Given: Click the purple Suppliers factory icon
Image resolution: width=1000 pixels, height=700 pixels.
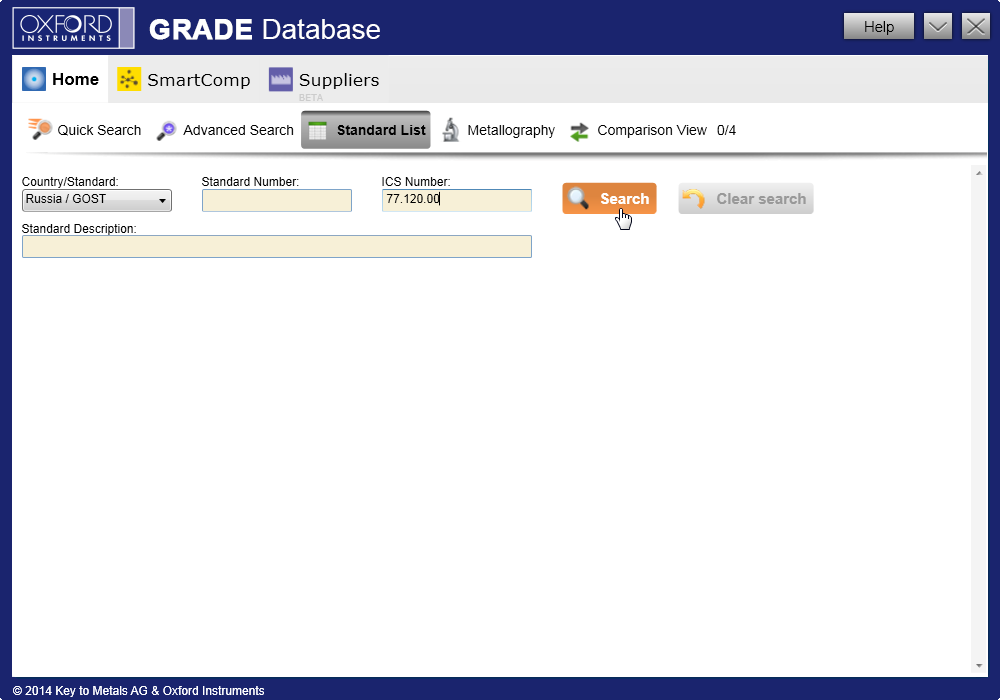Looking at the screenshot, I should 281,79.
